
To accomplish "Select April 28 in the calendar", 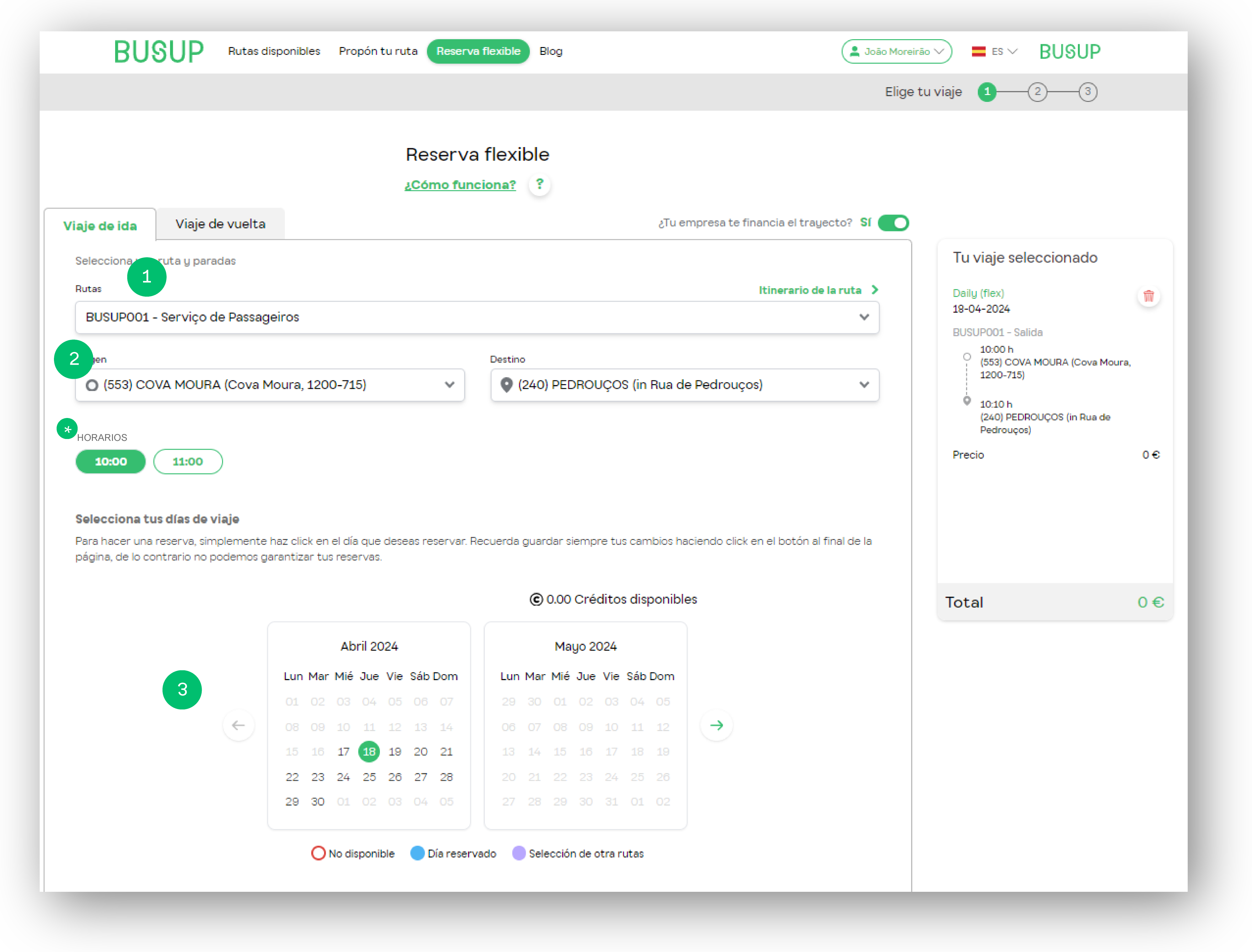I will pos(446,777).
